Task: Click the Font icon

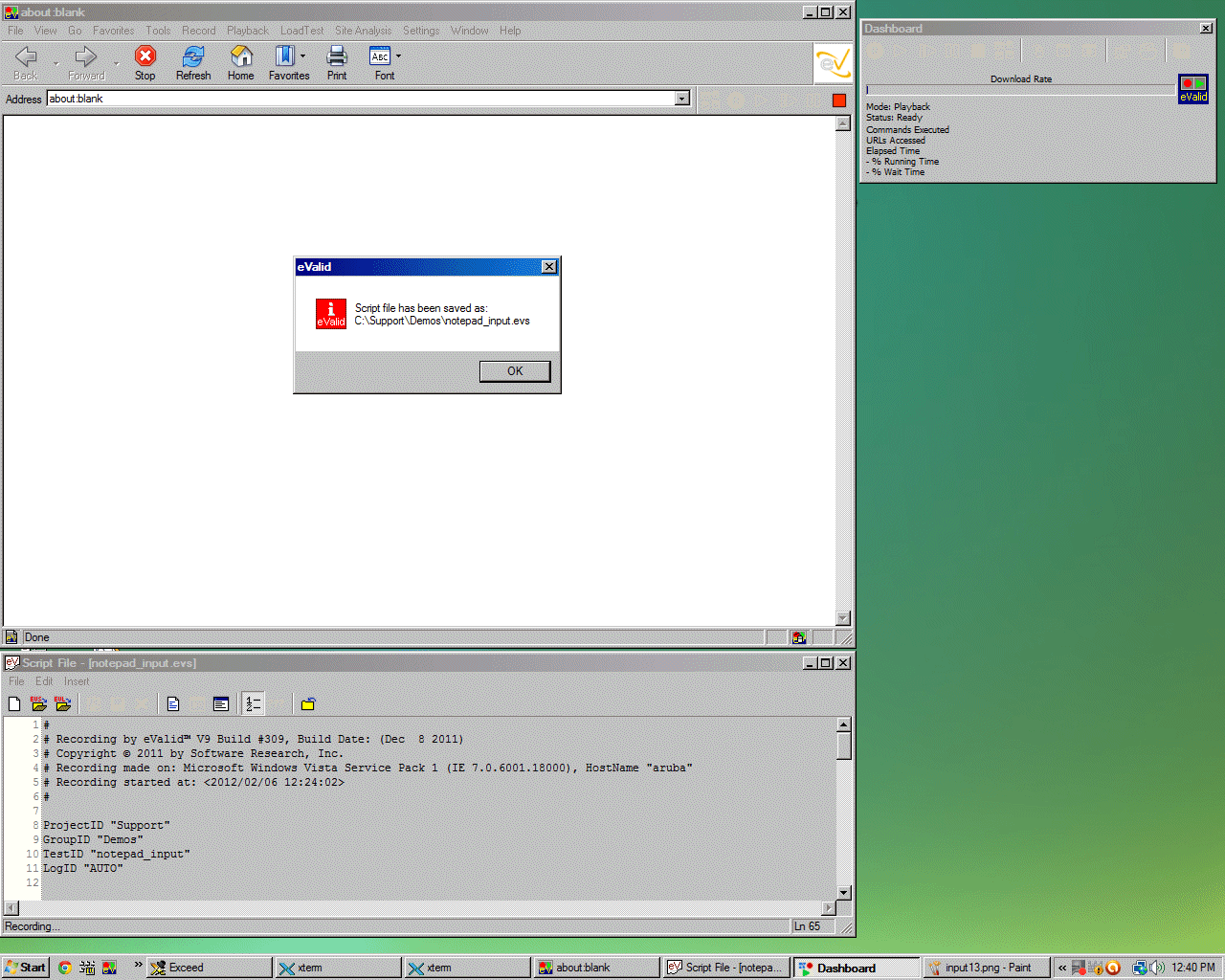Action: click(380, 56)
